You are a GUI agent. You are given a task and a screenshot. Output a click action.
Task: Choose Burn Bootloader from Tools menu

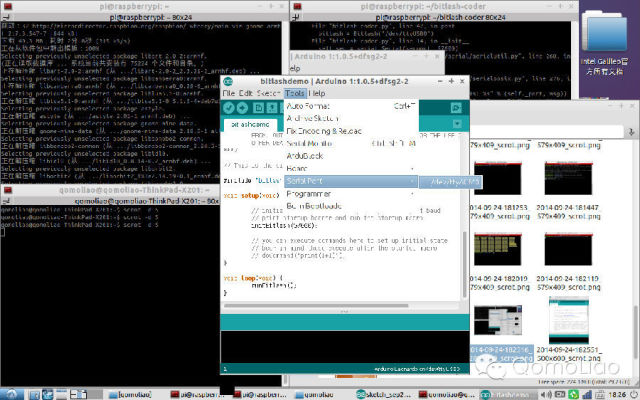pos(351,206)
